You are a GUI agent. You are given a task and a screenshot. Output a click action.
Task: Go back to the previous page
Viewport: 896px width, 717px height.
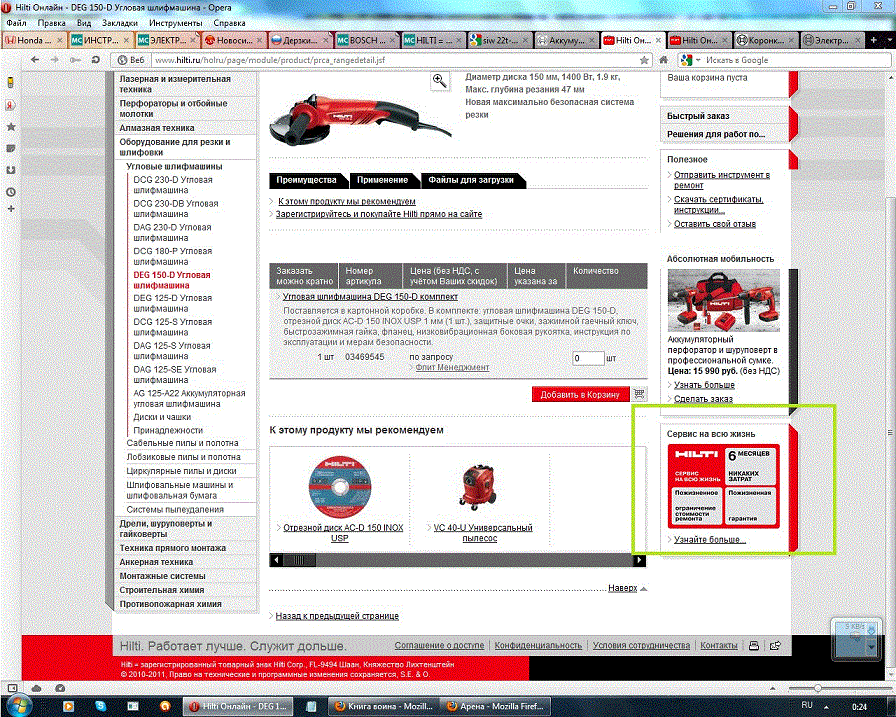(35, 60)
